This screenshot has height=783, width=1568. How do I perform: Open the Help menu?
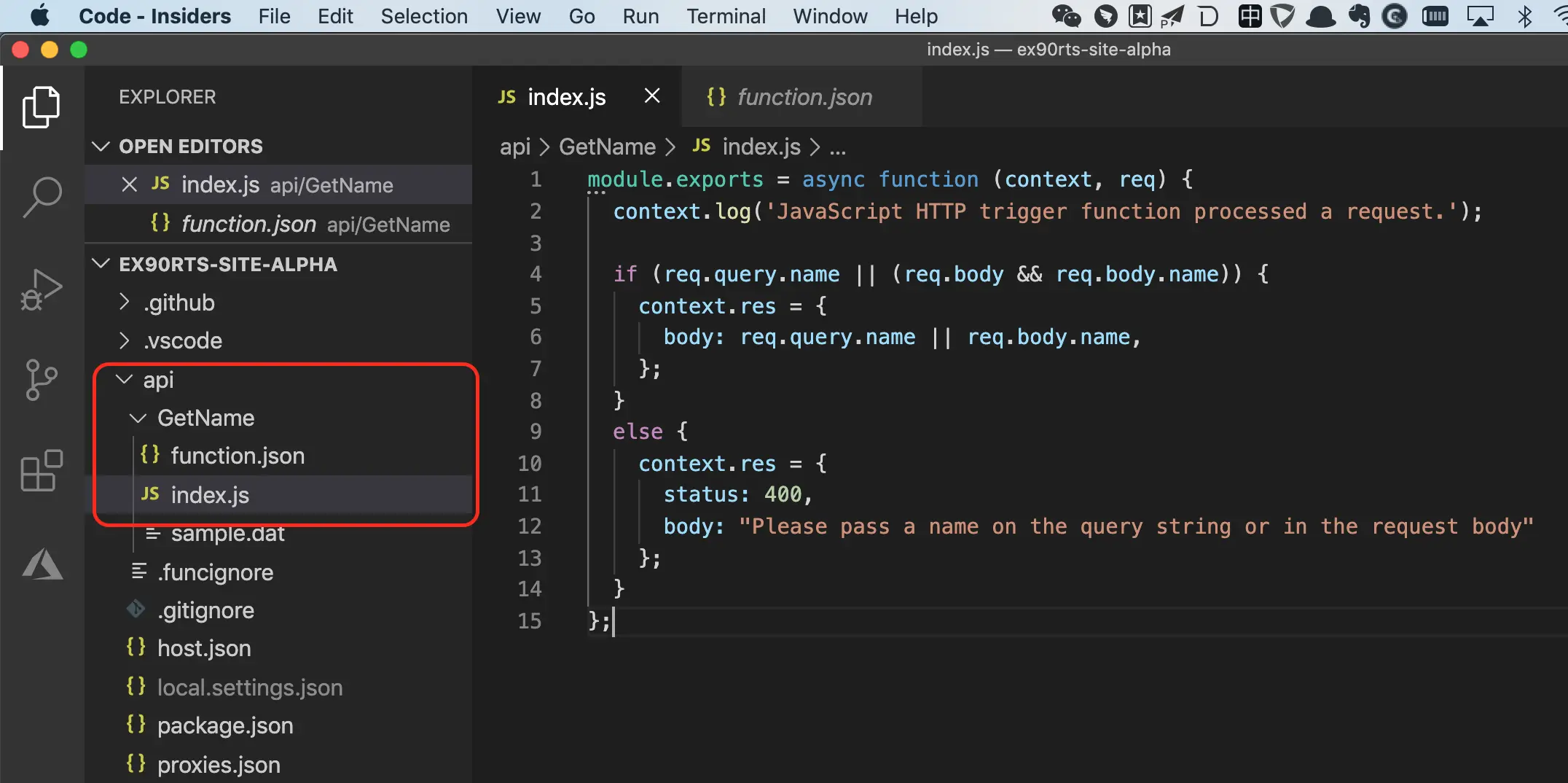tap(916, 16)
